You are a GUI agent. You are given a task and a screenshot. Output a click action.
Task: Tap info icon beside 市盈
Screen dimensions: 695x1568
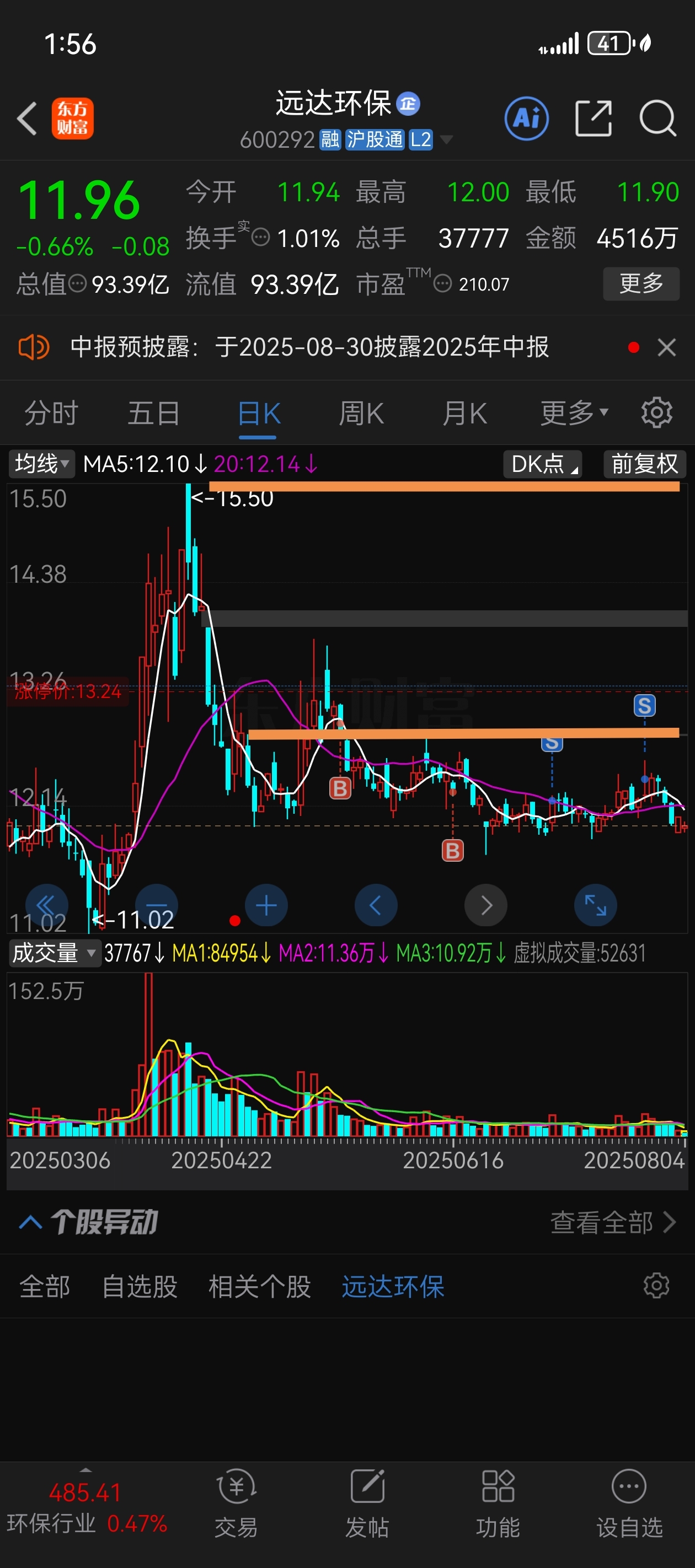pyautogui.click(x=443, y=283)
